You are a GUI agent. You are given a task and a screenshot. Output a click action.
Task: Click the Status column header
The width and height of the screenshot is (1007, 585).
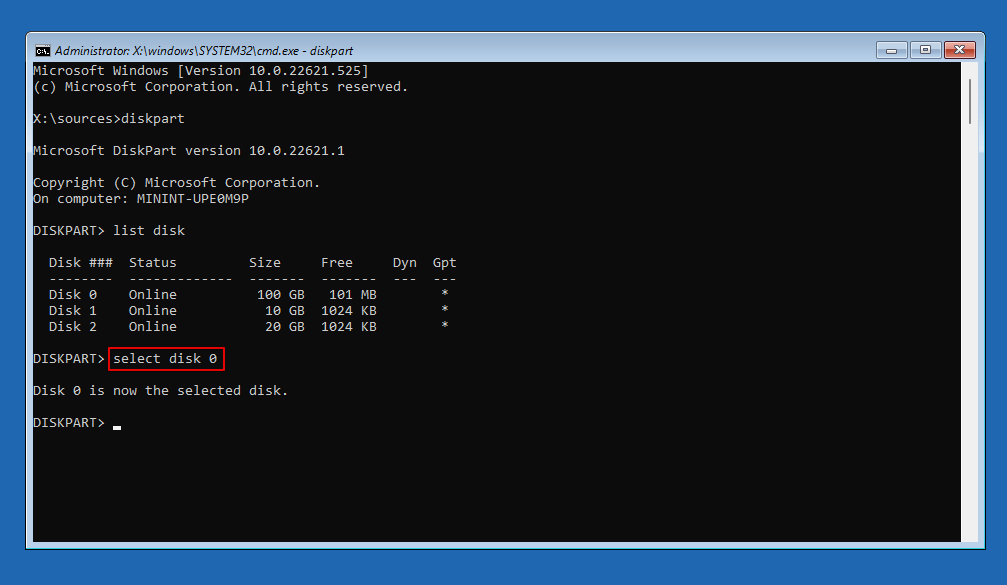pyautogui.click(x=153, y=263)
